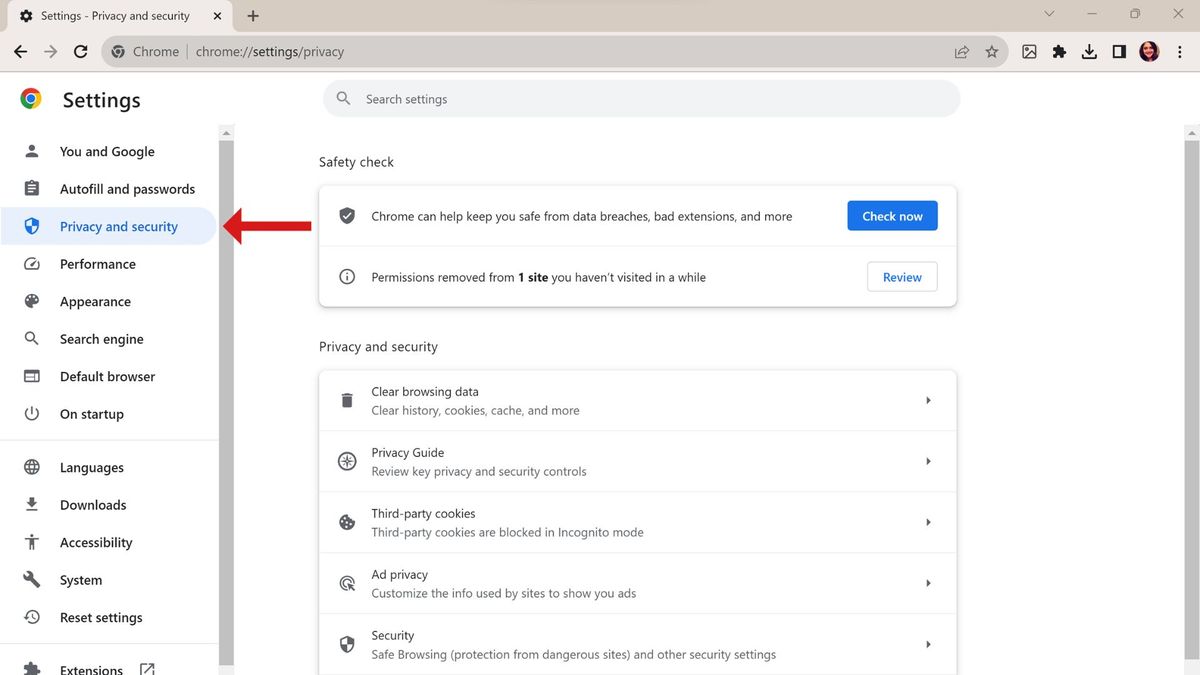
Task: Click the Extensions puzzle piece icon
Action: [1059, 51]
